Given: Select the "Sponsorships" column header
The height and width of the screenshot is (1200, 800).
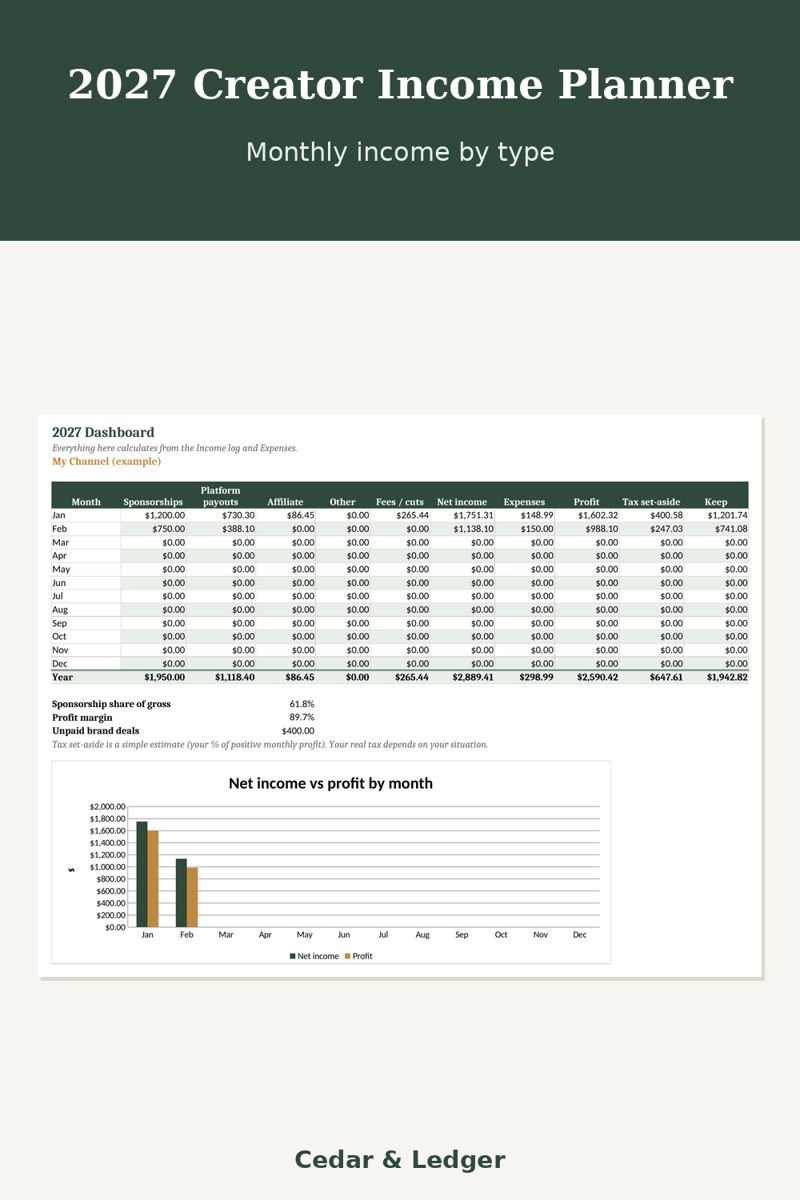Looking at the screenshot, I should [153, 502].
